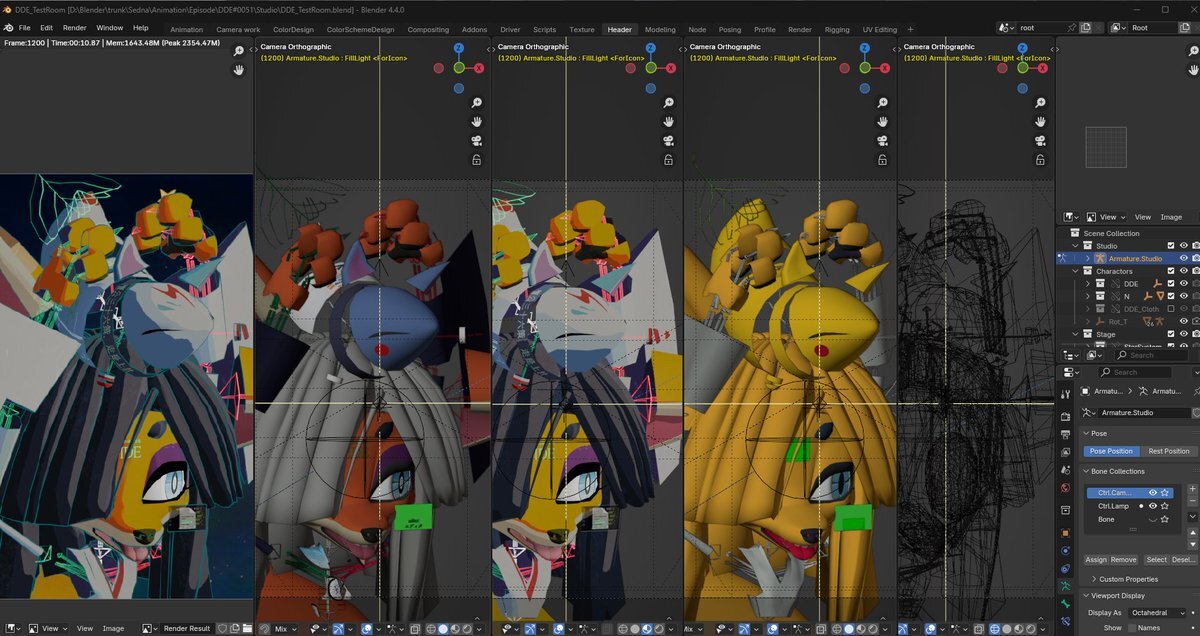Open the World properties tab
The width and height of the screenshot is (1200, 636).
tap(1065, 489)
